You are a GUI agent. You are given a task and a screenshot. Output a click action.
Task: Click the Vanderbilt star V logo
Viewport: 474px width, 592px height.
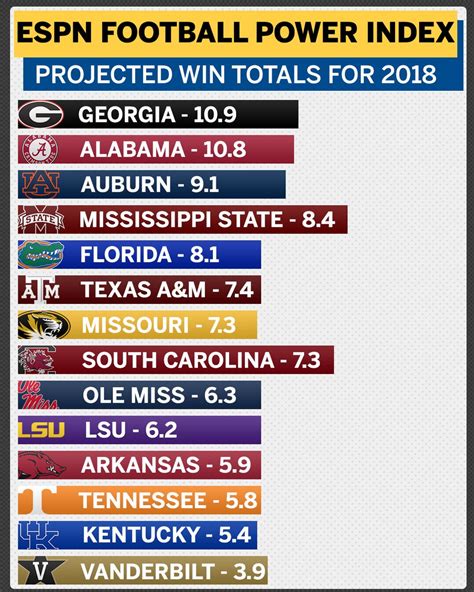41,570
